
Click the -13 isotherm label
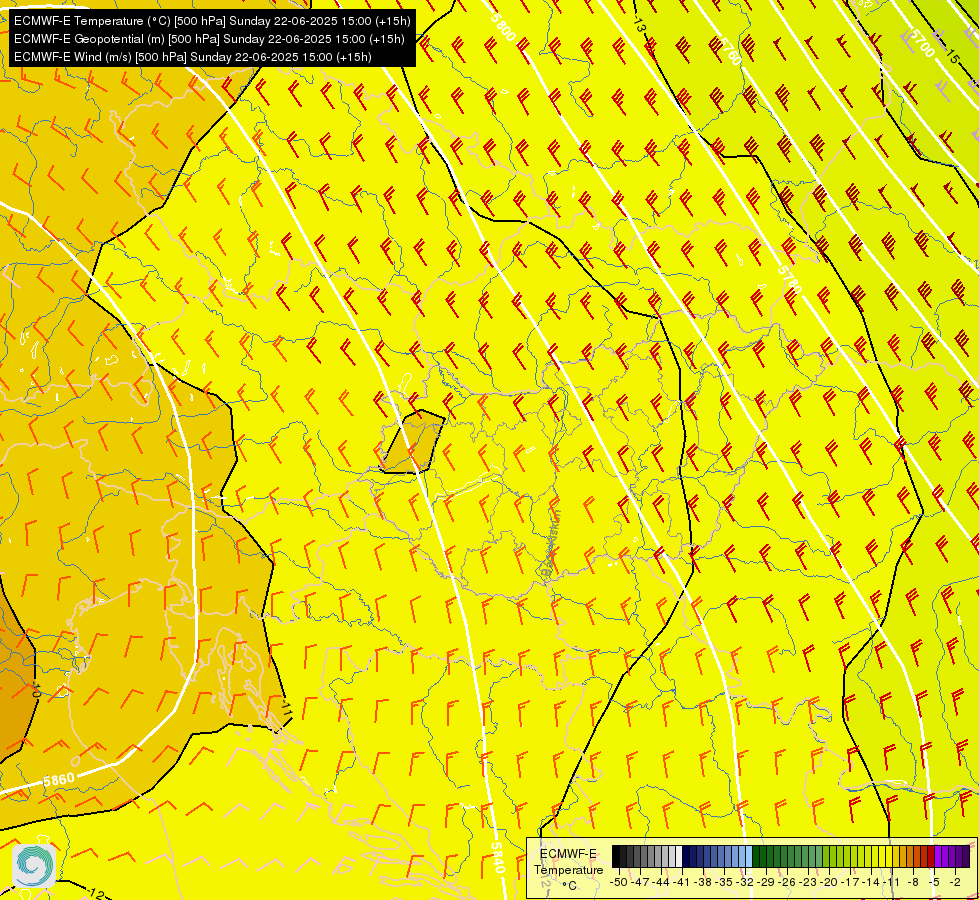[639, 25]
